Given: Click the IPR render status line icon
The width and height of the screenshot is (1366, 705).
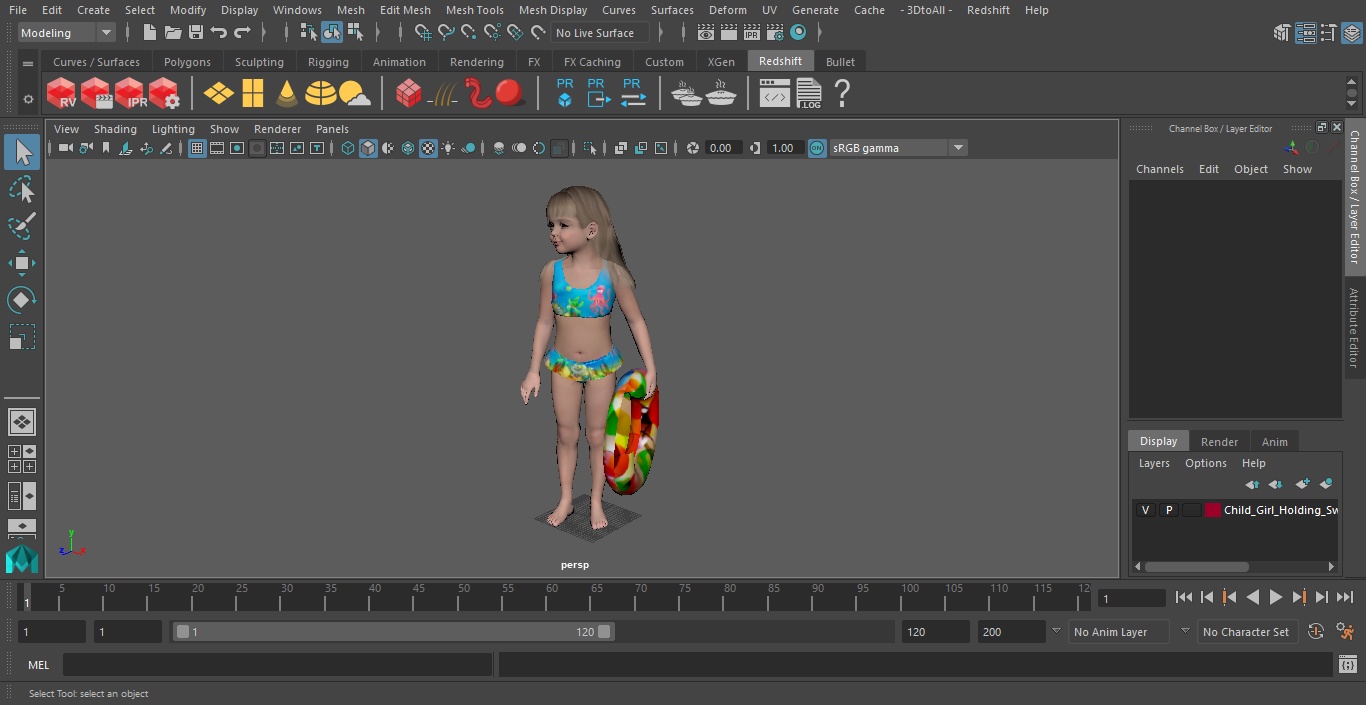Looking at the screenshot, I should tap(752, 33).
